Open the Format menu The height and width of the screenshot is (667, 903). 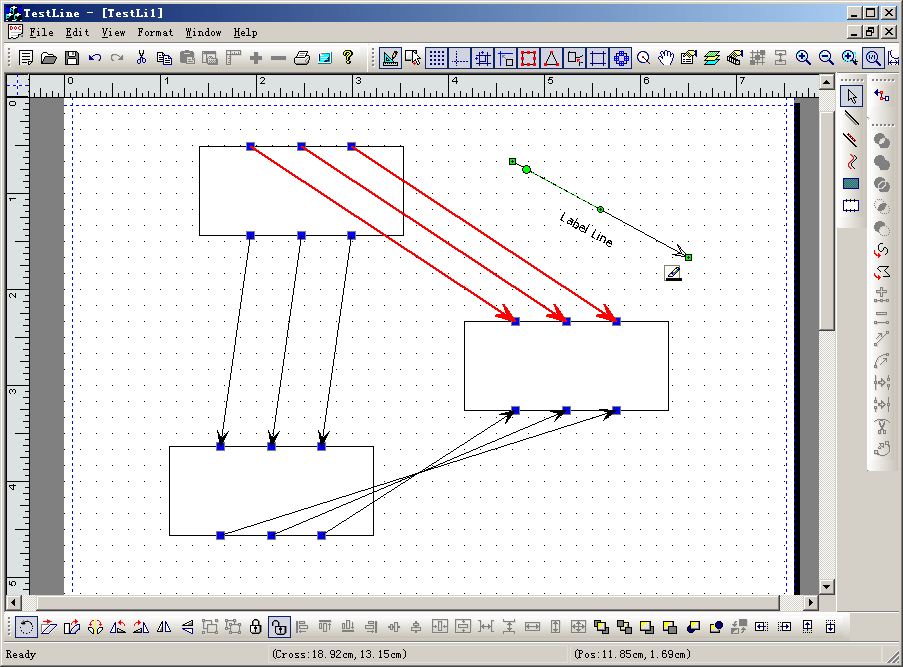(155, 32)
